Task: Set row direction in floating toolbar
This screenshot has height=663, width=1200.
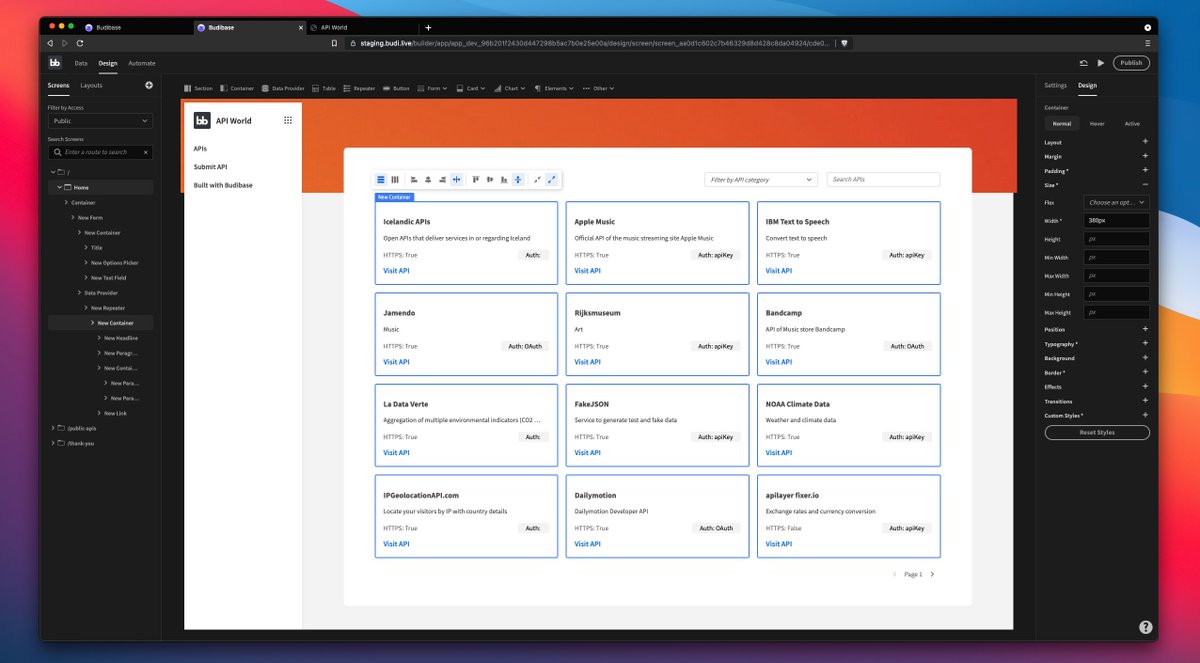Action: [x=395, y=180]
